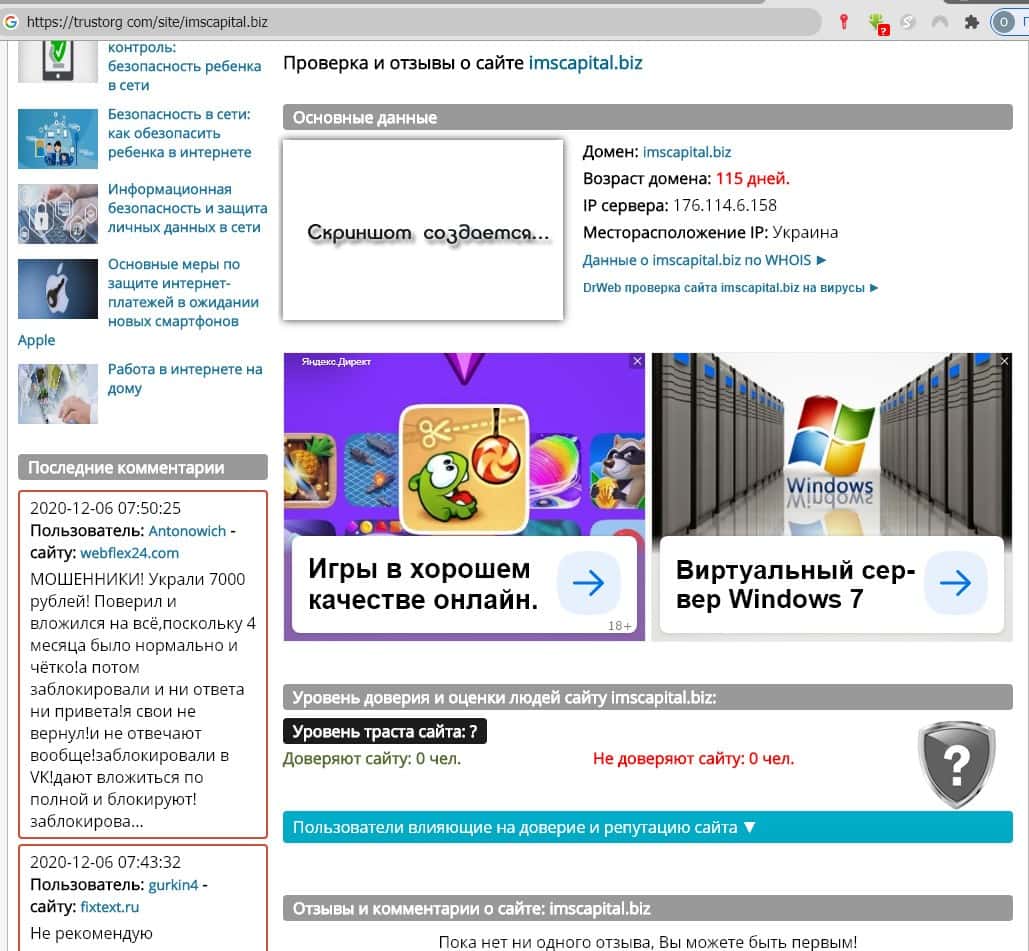
Task: Click the domain age 115 дней value
Action: coord(752,179)
